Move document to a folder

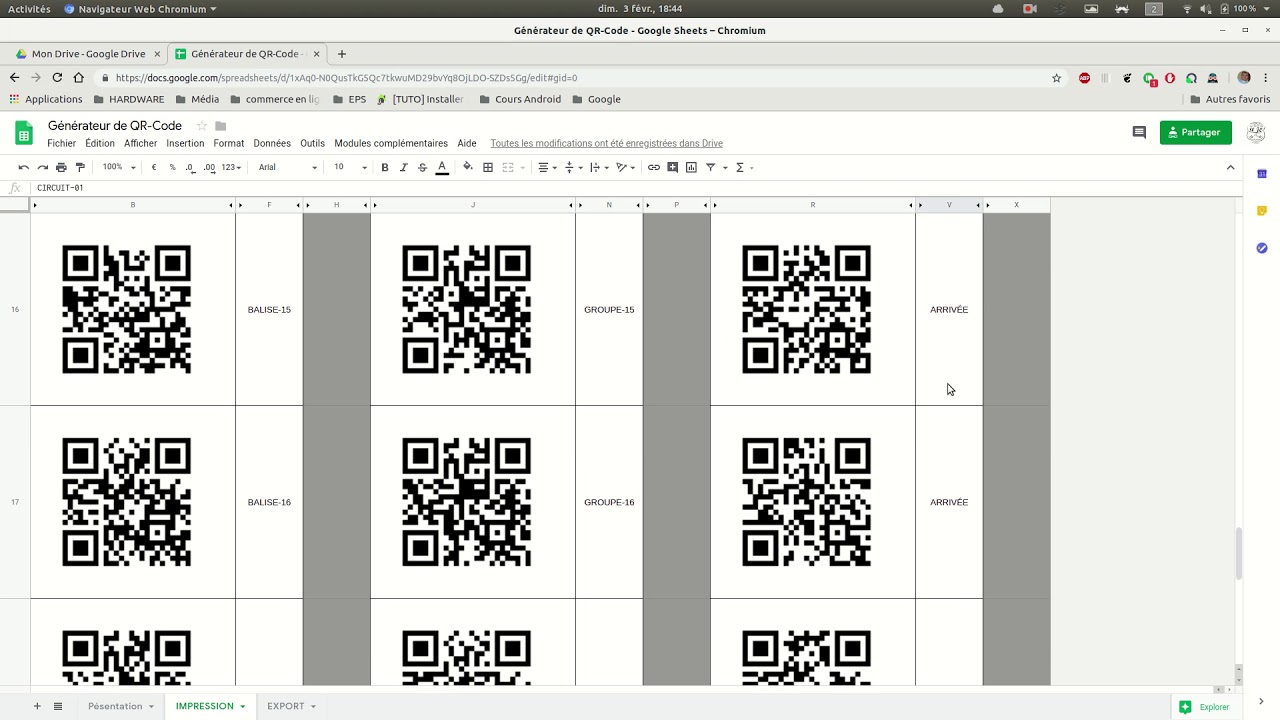(x=221, y=126)
